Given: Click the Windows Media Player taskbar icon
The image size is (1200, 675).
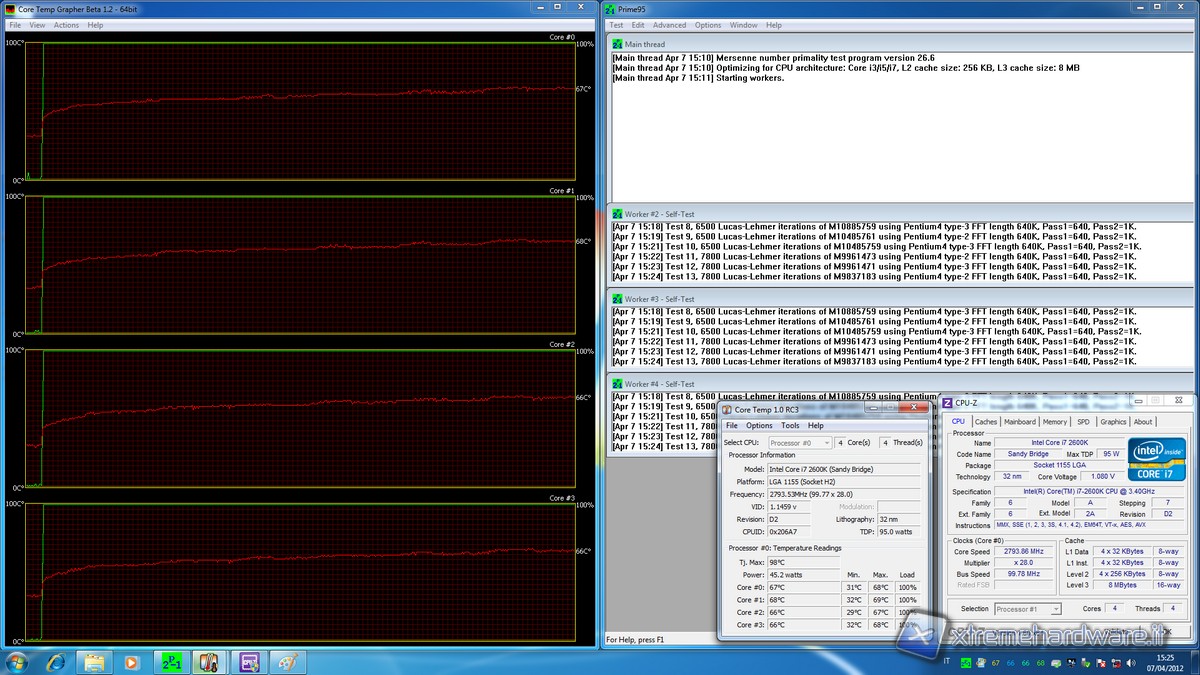Looking at the screenshot, I should [132, 662].
